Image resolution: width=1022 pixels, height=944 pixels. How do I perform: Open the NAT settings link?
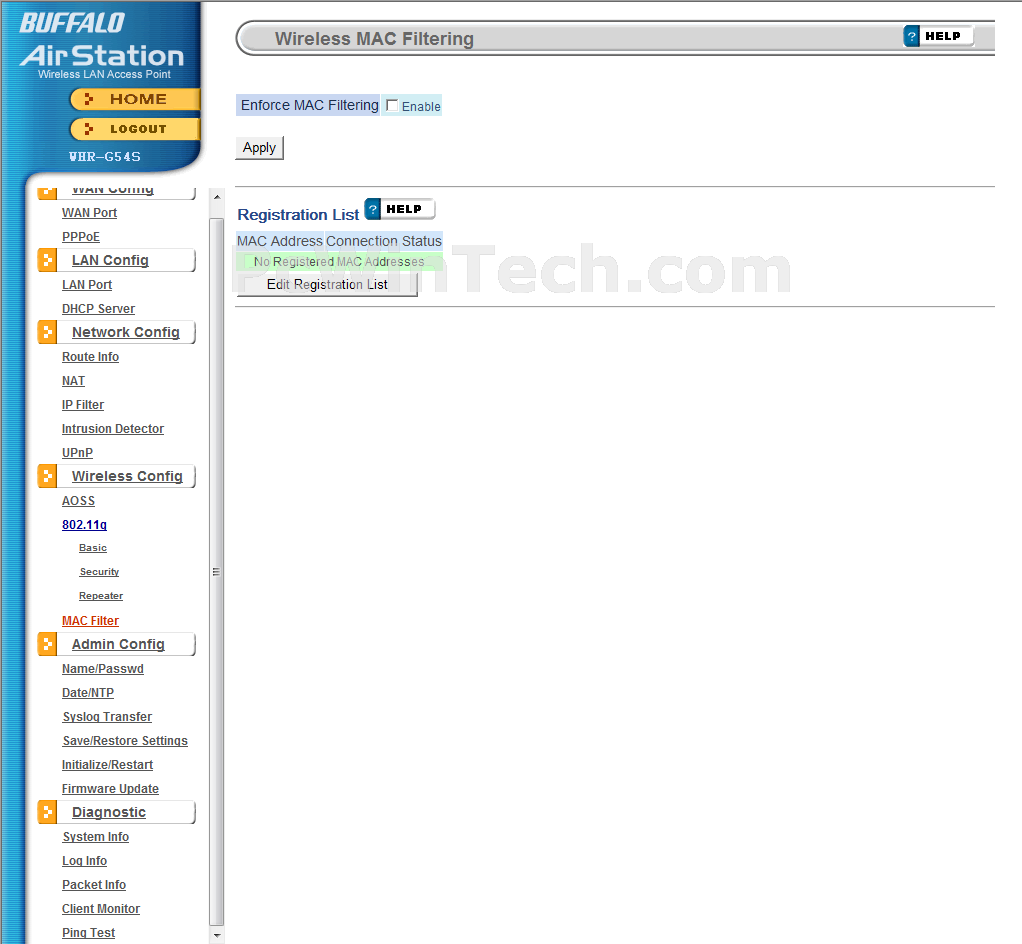click(x=74, y=381)
